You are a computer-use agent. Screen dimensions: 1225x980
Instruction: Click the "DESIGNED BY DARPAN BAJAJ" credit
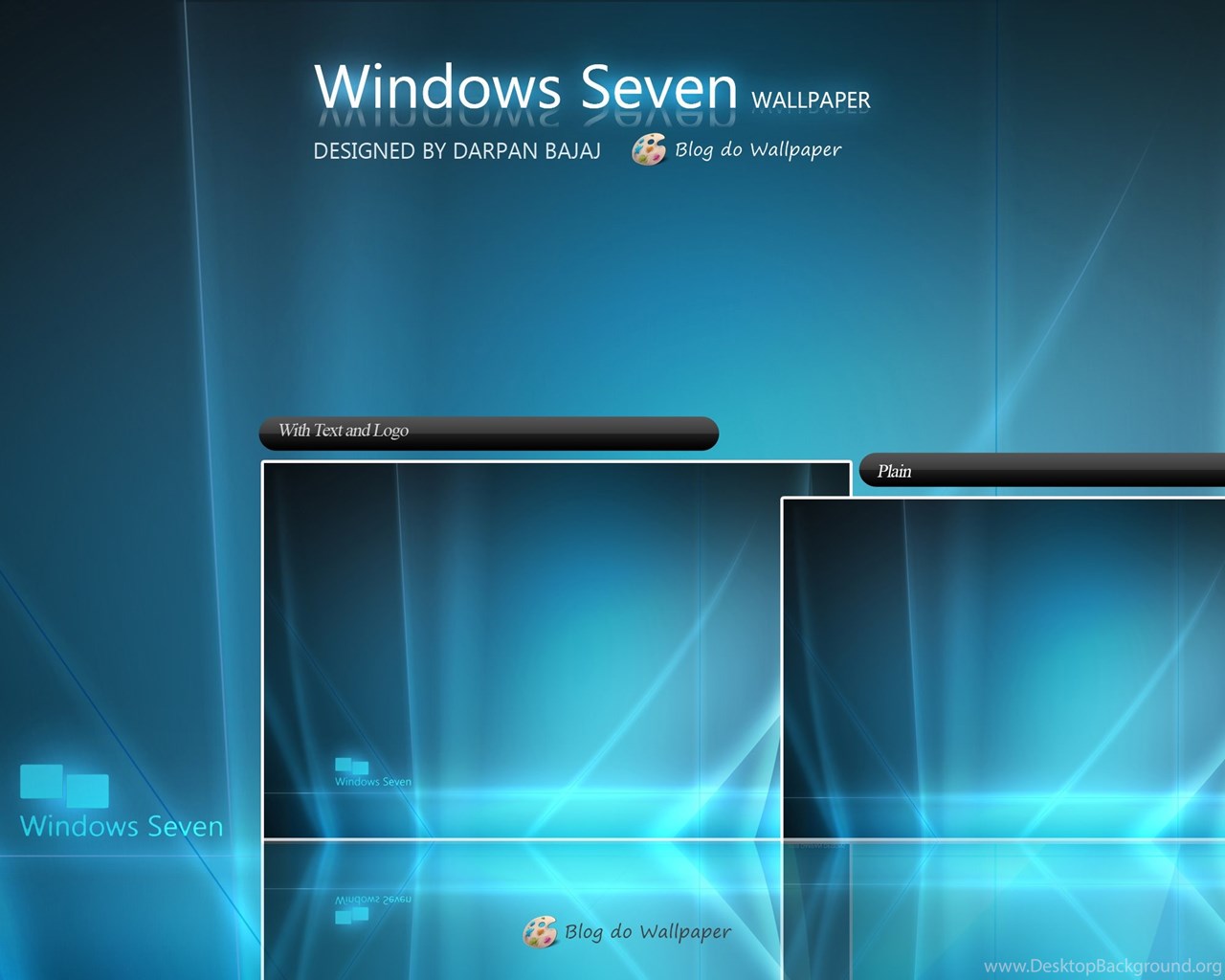coord(457,151)
